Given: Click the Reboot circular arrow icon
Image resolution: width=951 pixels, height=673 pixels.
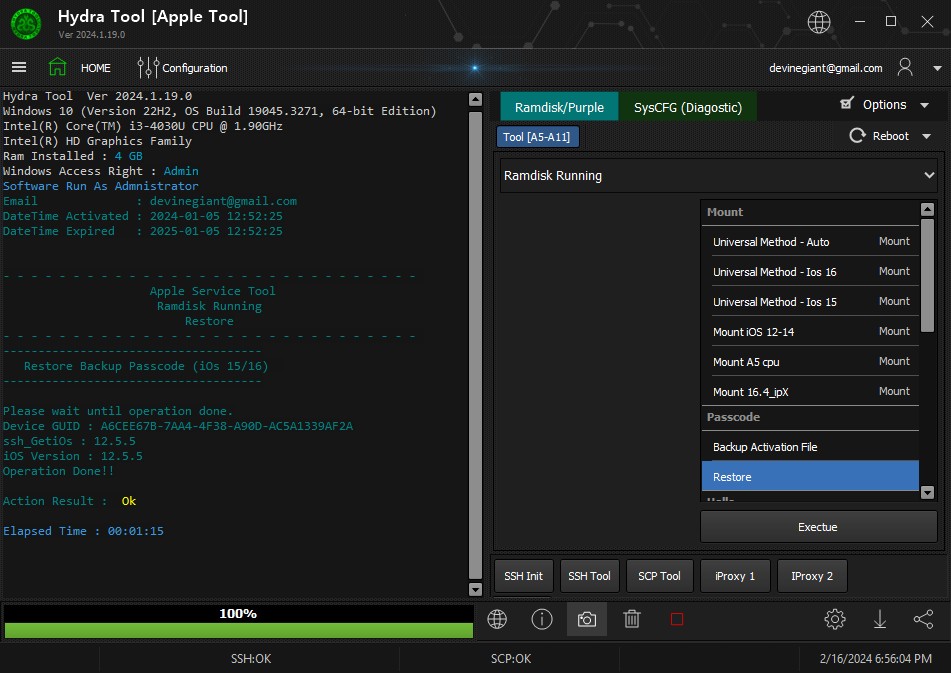Looking at the screenshot, I should click(x=857, y=135).
